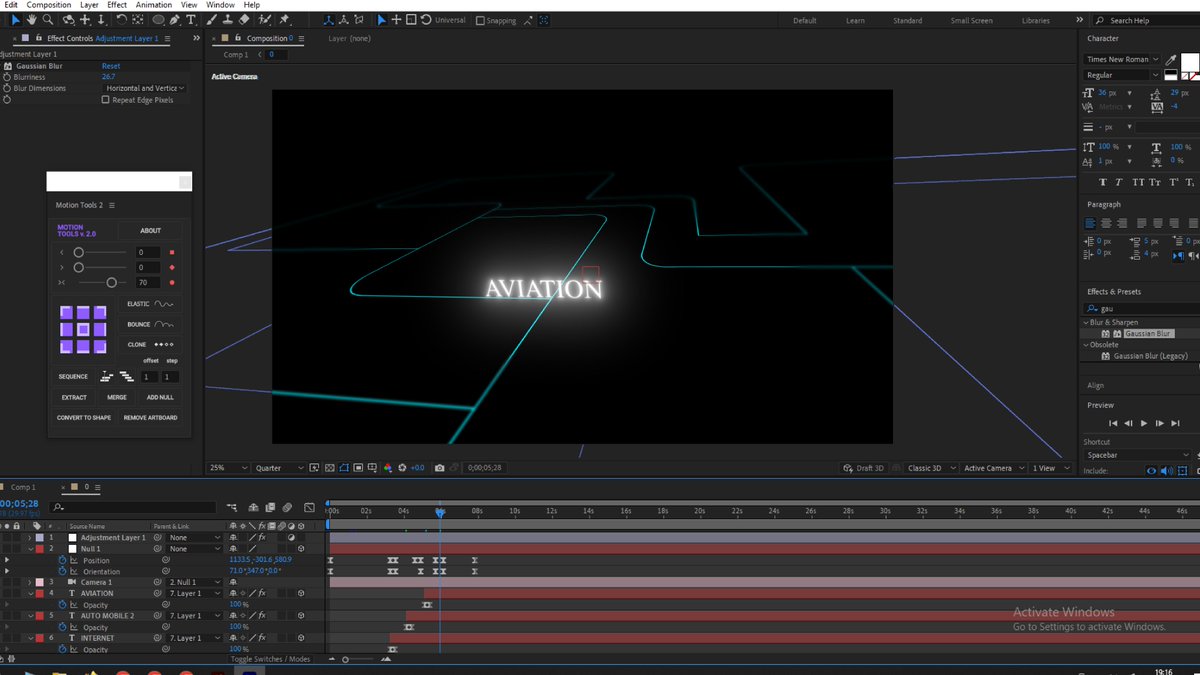Select the Roto Brush tool

[x=265, y=19]
